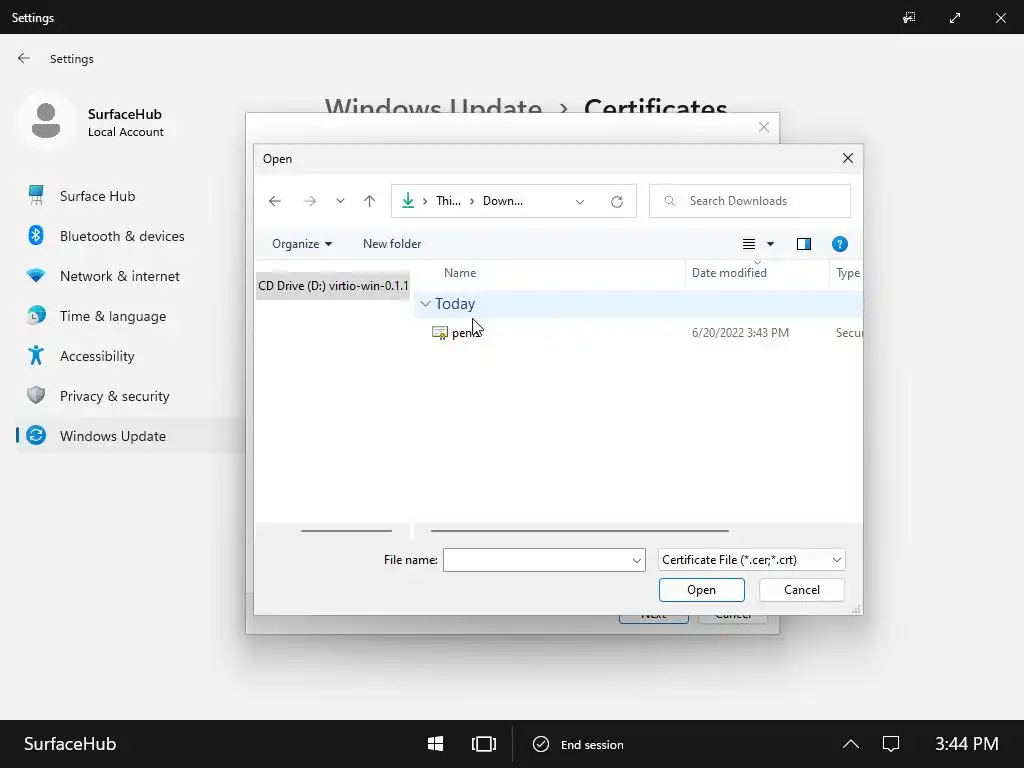Close the certificate wizard window behind
This screenshot has height=768, width=1024.
coord(763,127)
